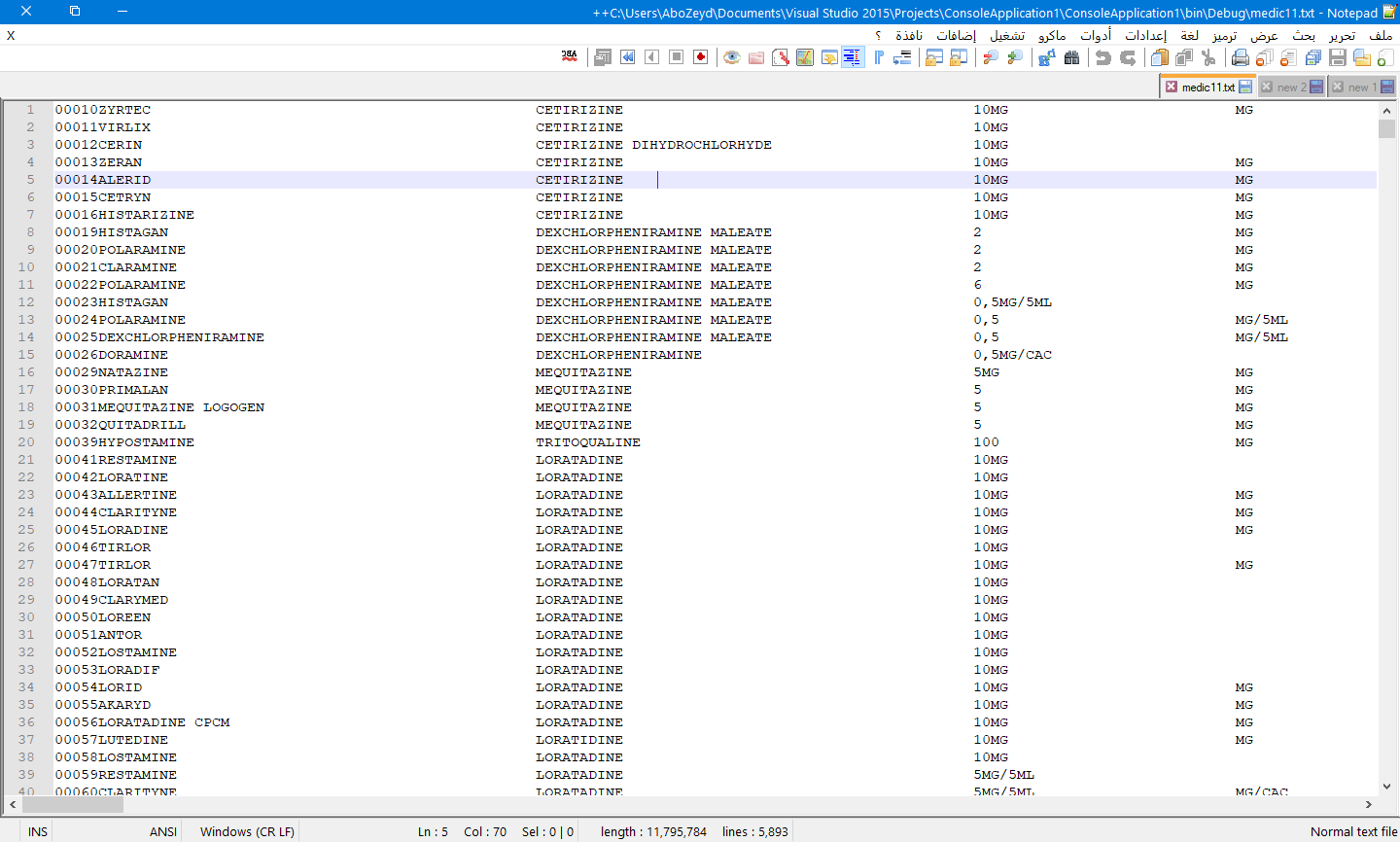Click the Find binoculars icon
The image size is (1400, 842).
point(1071,58)
